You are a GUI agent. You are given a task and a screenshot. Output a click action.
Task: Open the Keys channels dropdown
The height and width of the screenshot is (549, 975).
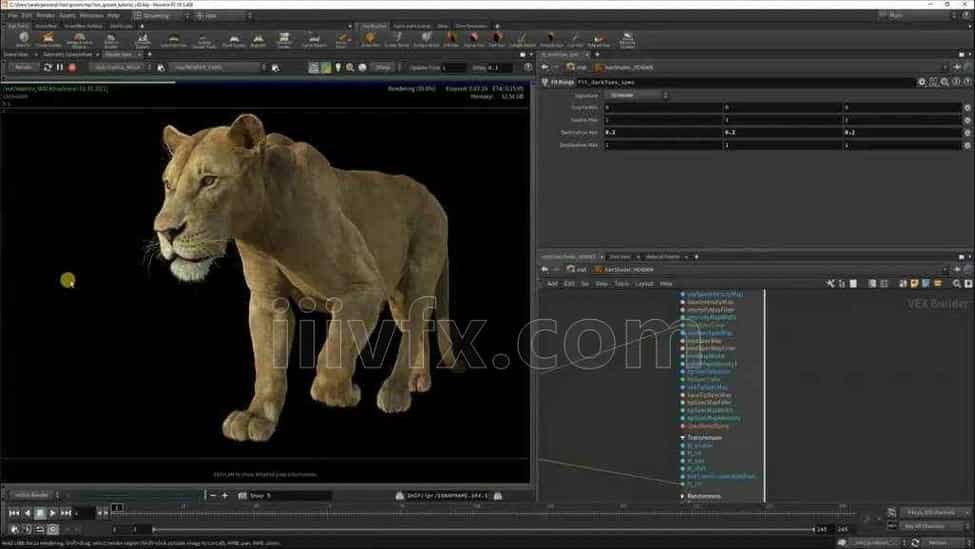pos(935,512)
